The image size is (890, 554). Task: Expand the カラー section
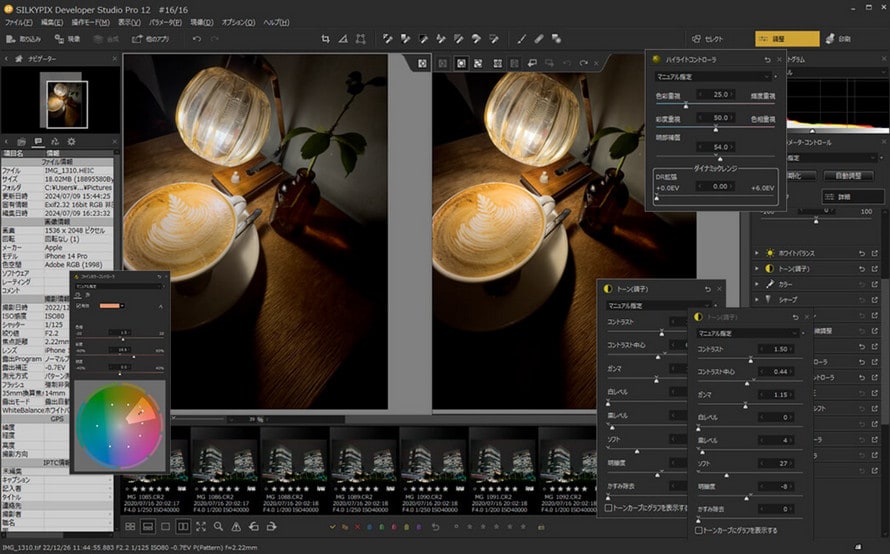click(757, 284)
